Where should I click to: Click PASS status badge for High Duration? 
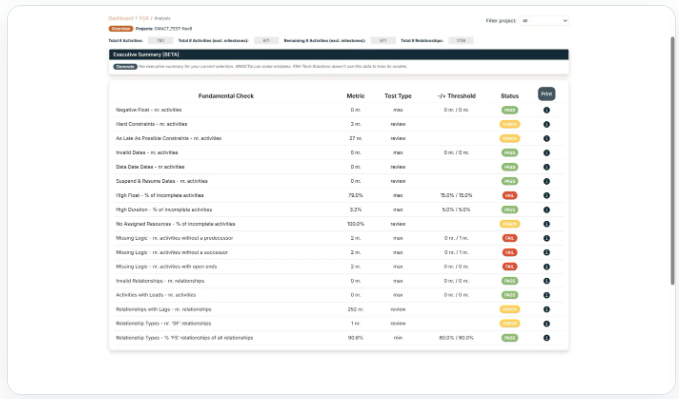(510, 210)
